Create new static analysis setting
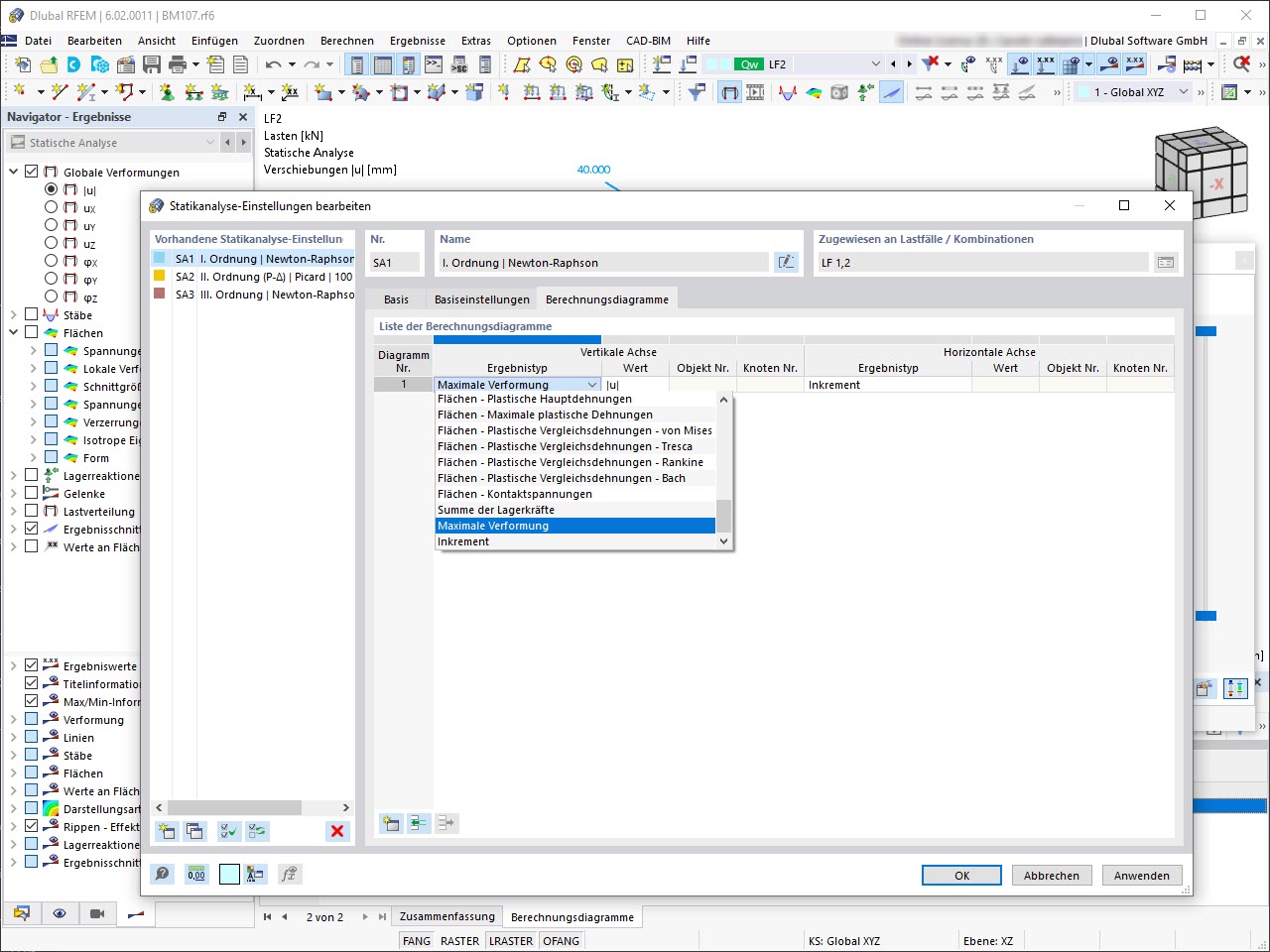1270x952 pixels. pyautogui.click(x=167, y=831)
